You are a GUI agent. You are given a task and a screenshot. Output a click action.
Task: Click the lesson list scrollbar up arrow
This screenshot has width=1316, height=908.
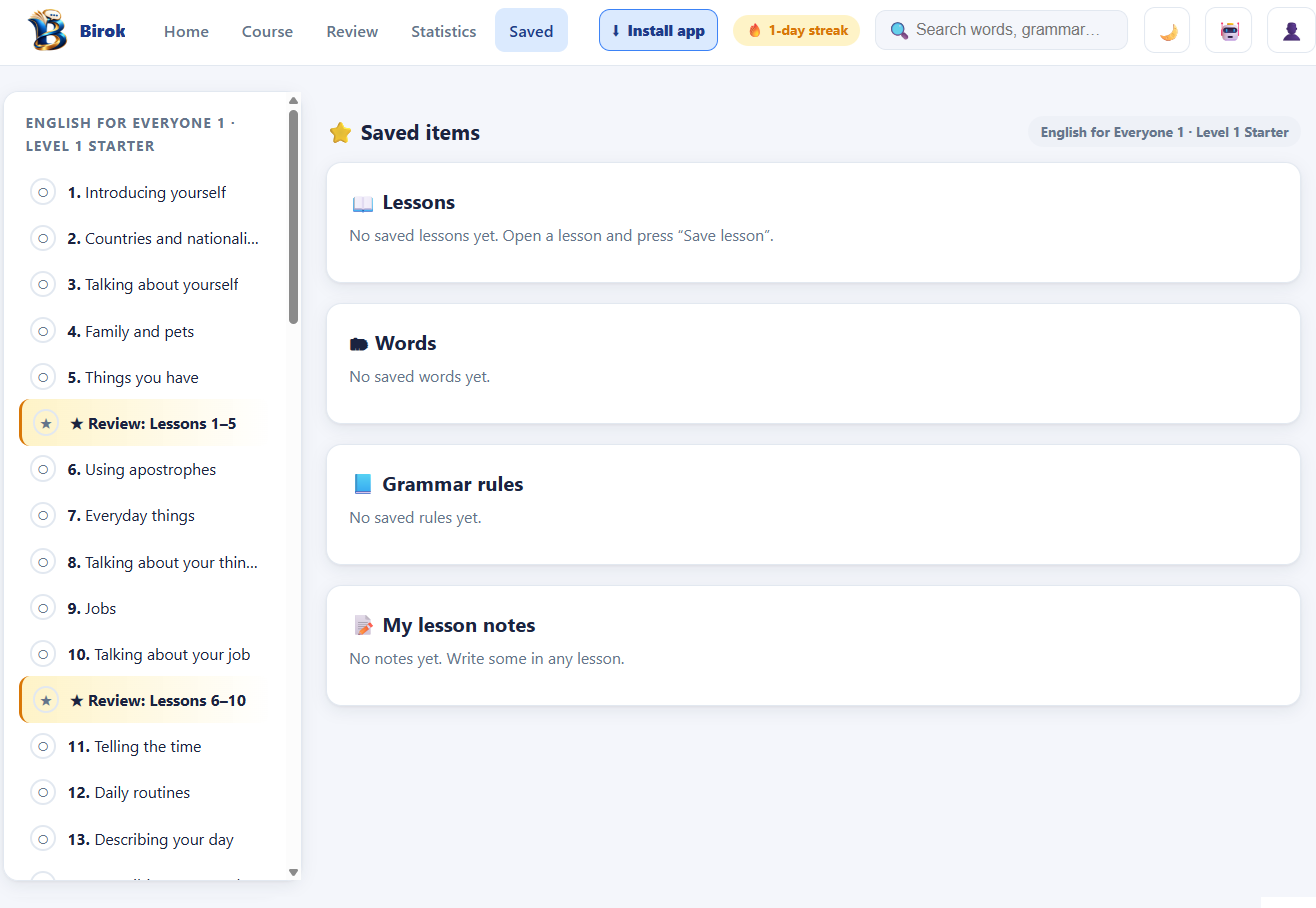[x=293, y=100]
